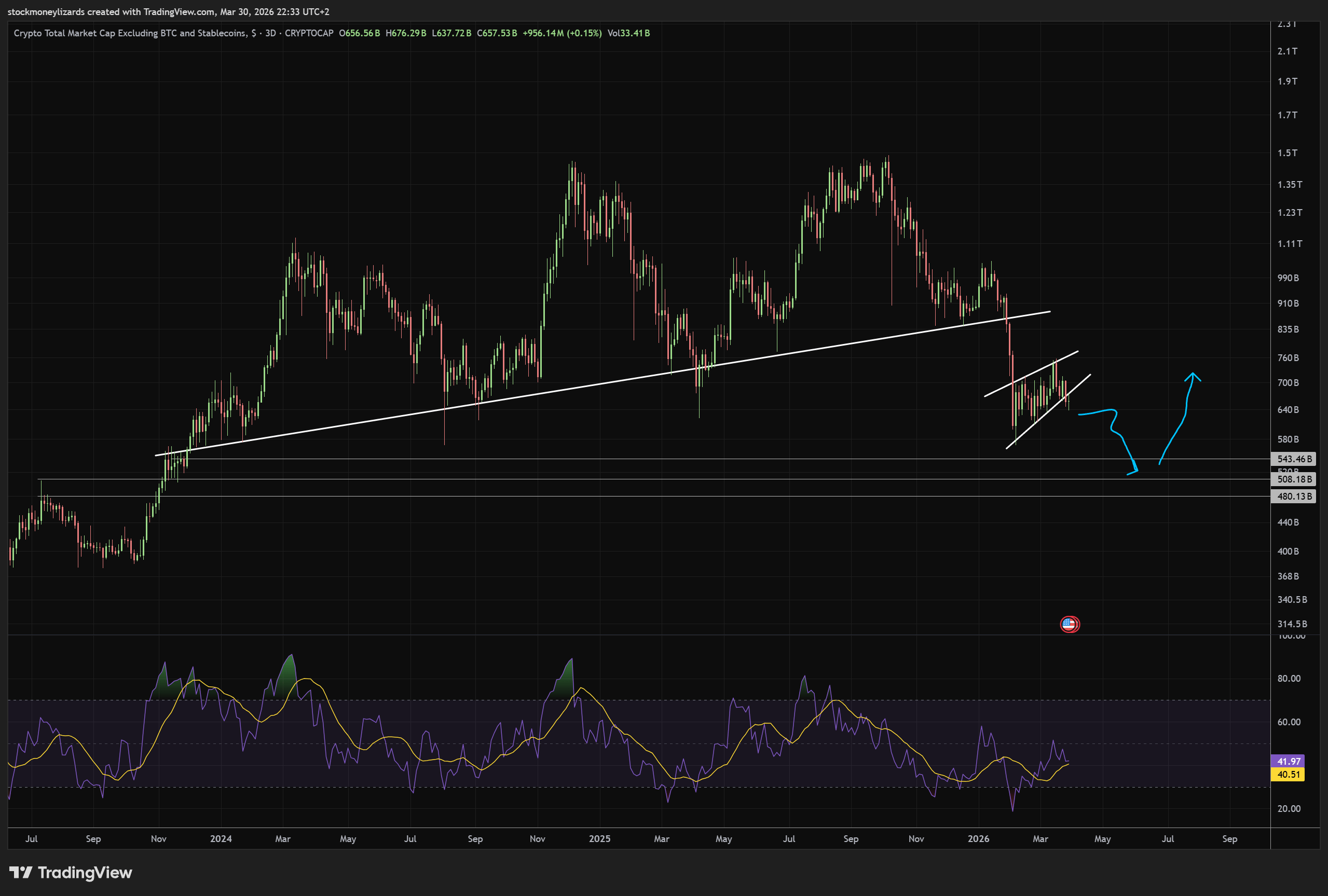The image size is (1328, 896).
Task: Select the 508.18 B horizontal line price label
Action: [x=1294, y=479]
